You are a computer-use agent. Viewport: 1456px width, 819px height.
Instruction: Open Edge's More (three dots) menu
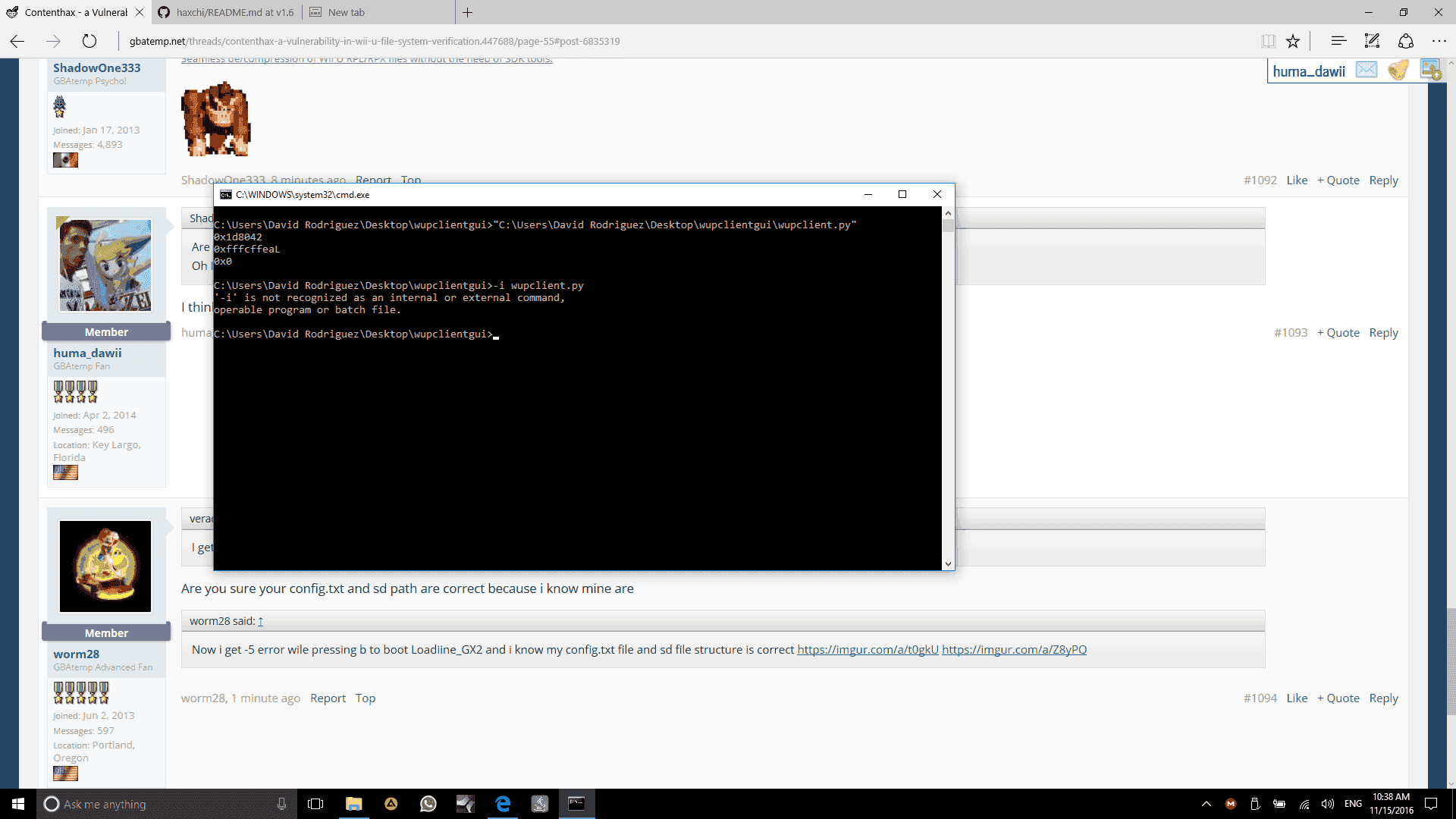[x=1439, y=41]
